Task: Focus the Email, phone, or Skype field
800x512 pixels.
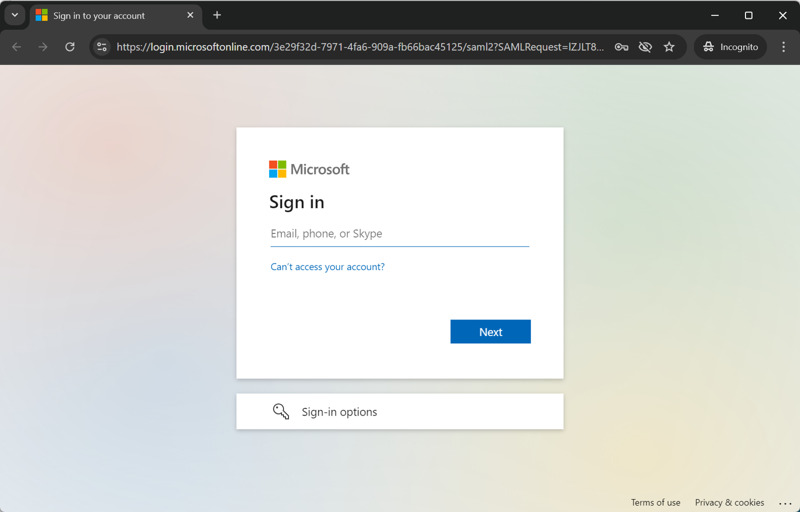Action: coord(399,234)
